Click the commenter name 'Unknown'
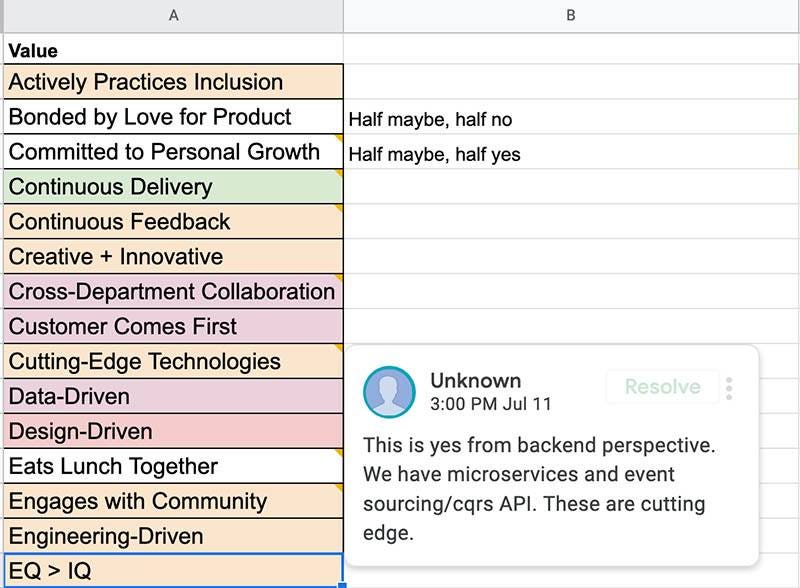800x588 pixels. tap(476, 381)
